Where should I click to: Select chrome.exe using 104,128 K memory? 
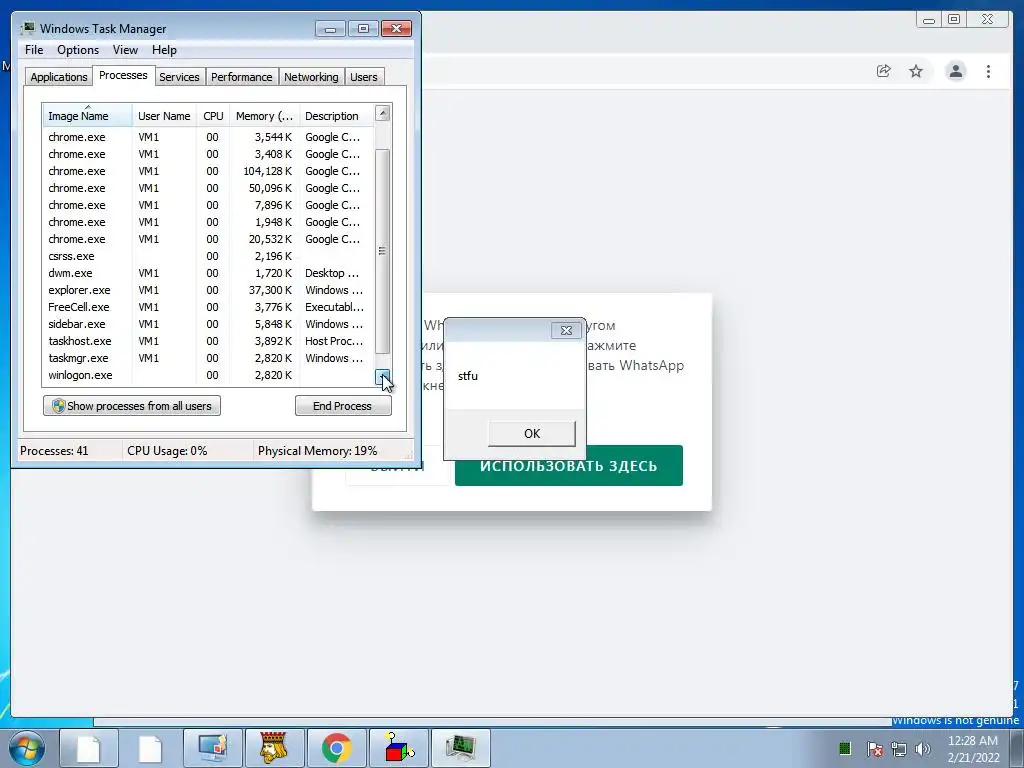[x=208, y=171]
